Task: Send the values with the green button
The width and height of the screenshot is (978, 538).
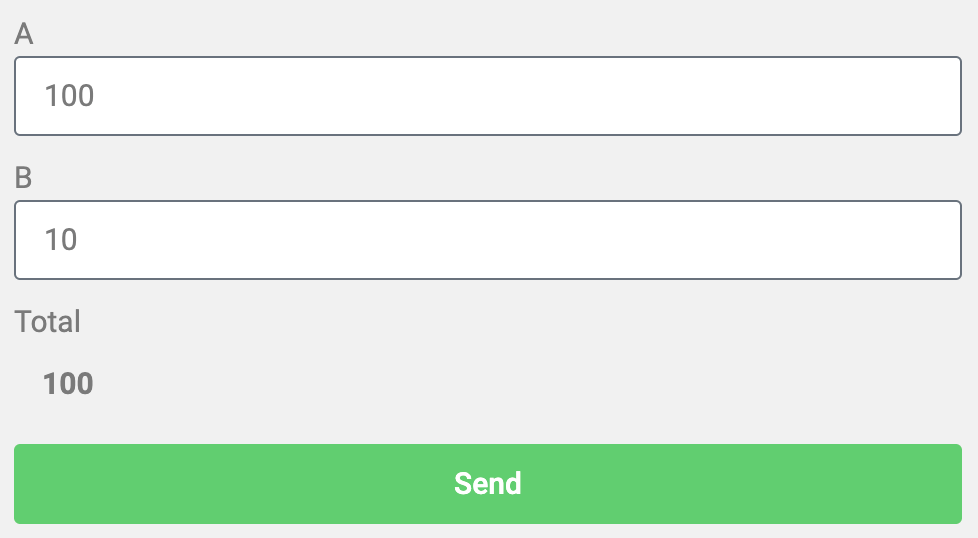Action: point(488,484)
